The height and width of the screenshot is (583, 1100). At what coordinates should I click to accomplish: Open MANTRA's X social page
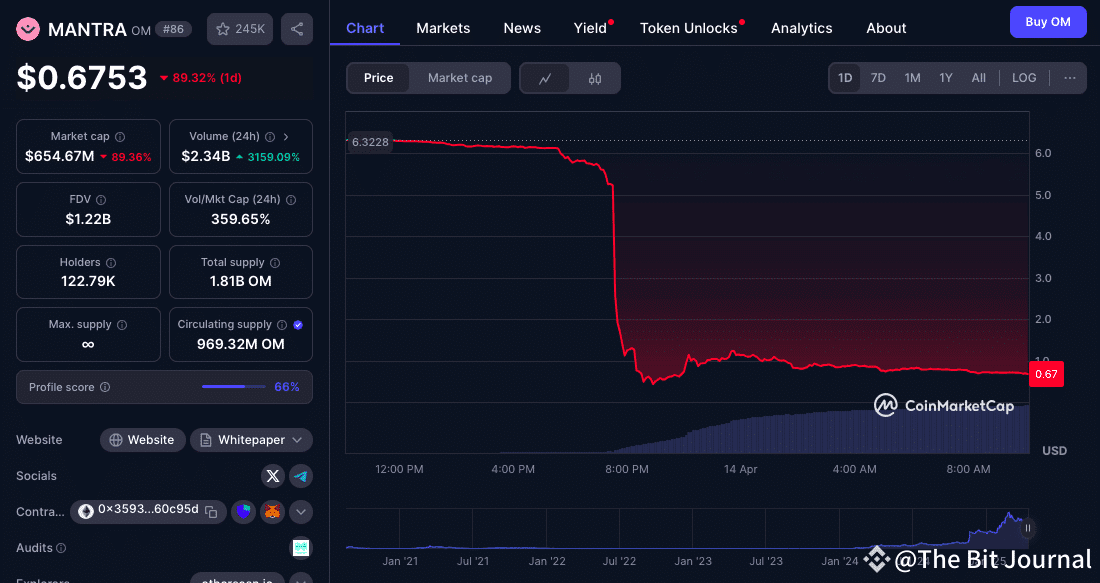coord(273,476)
